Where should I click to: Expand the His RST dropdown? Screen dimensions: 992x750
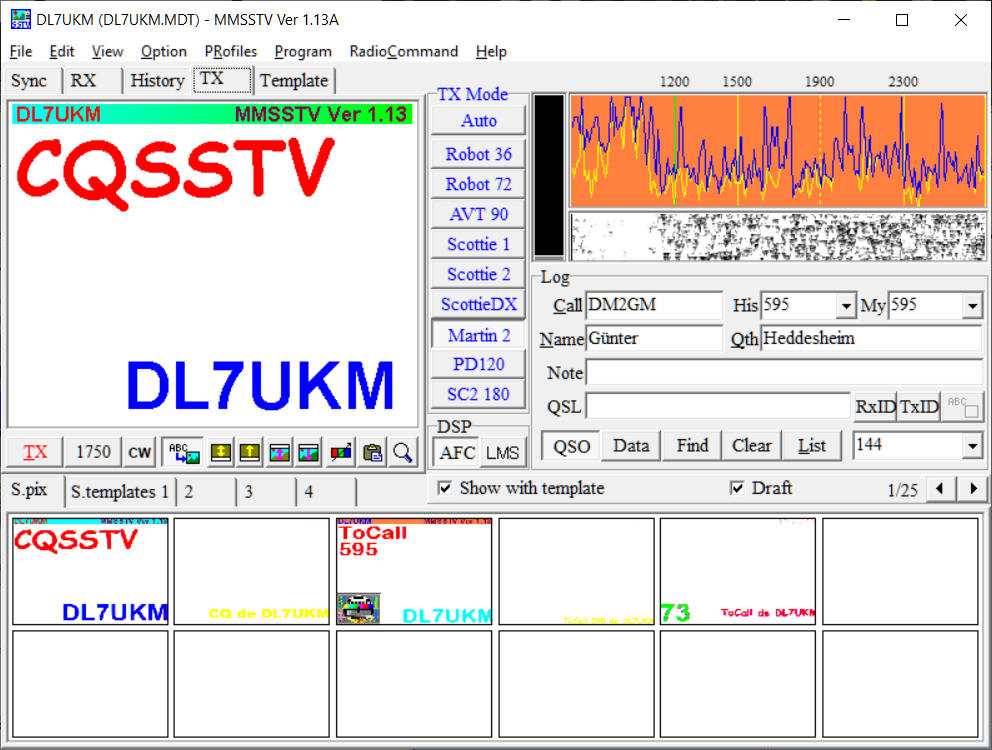tap(847, 306)
